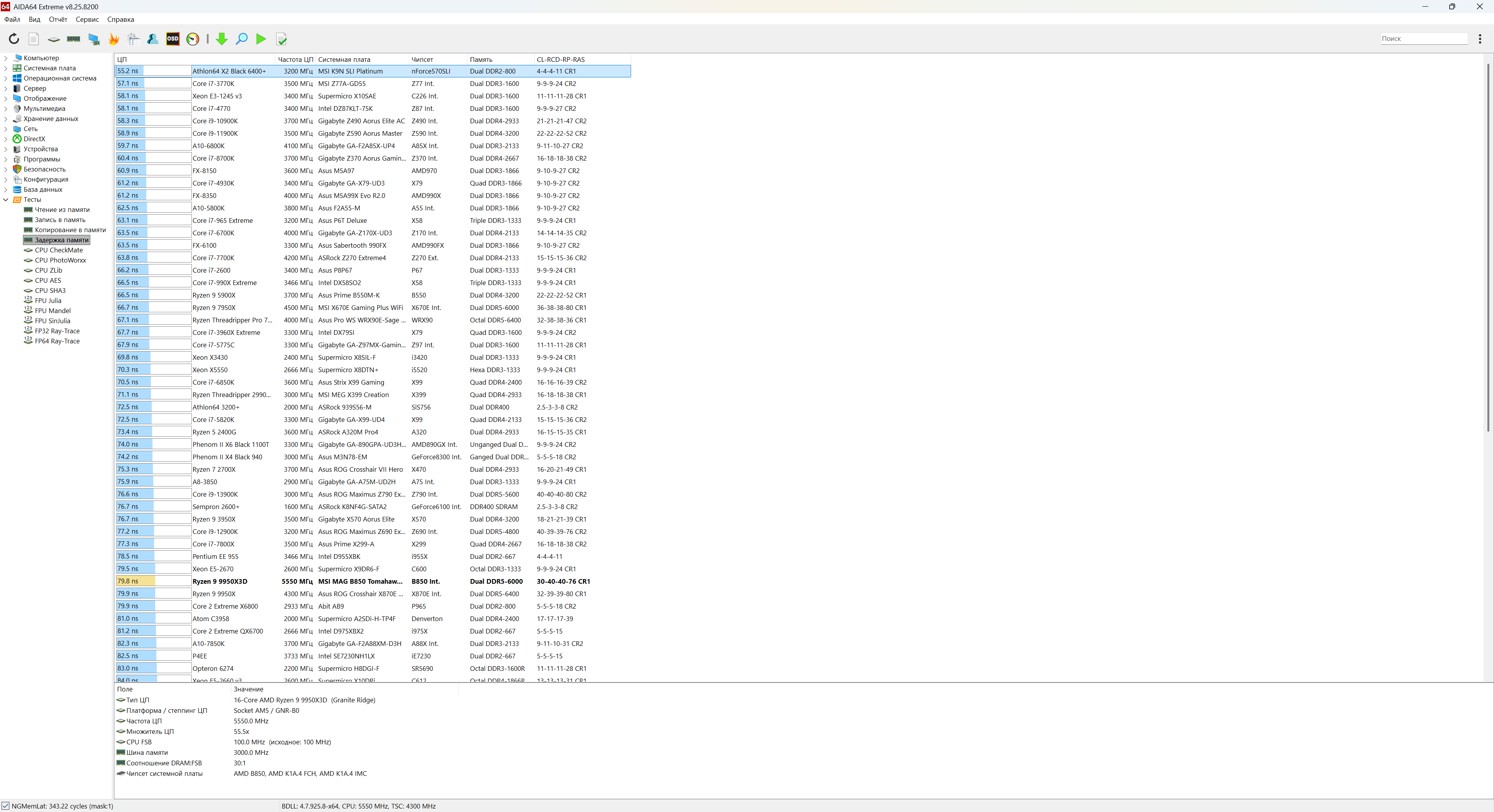Launch the system stability test flame icon
Viewport: 1494px width, 812px height.
(114, 39)
